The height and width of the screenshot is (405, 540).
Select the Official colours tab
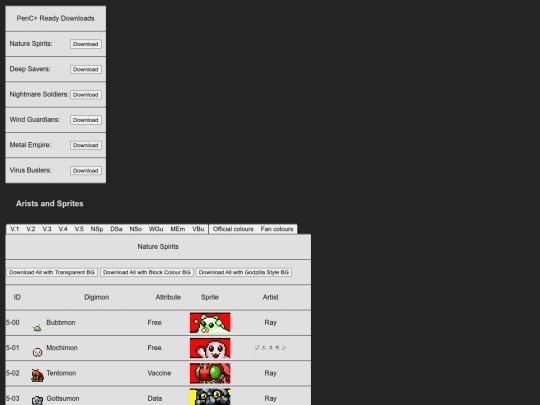(233, 229)
